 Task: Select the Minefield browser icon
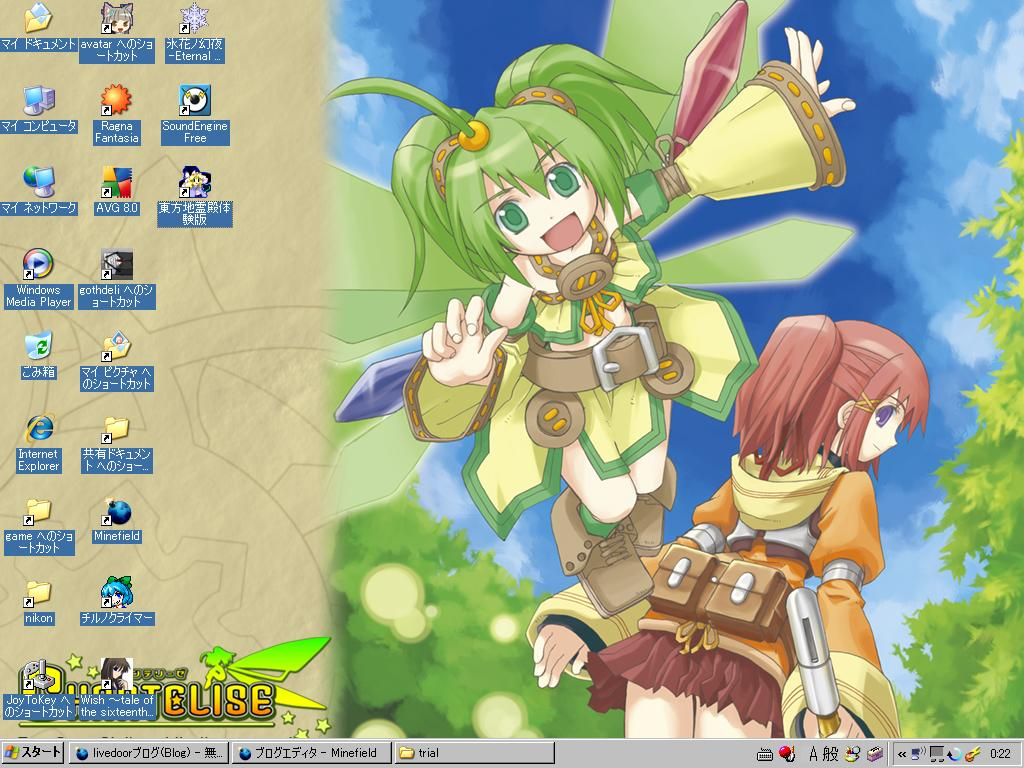tap(117, 511)
